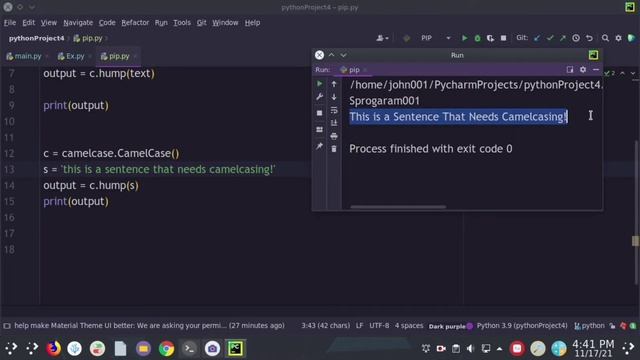Change LF line separator
640x360 pixels.
359,325
